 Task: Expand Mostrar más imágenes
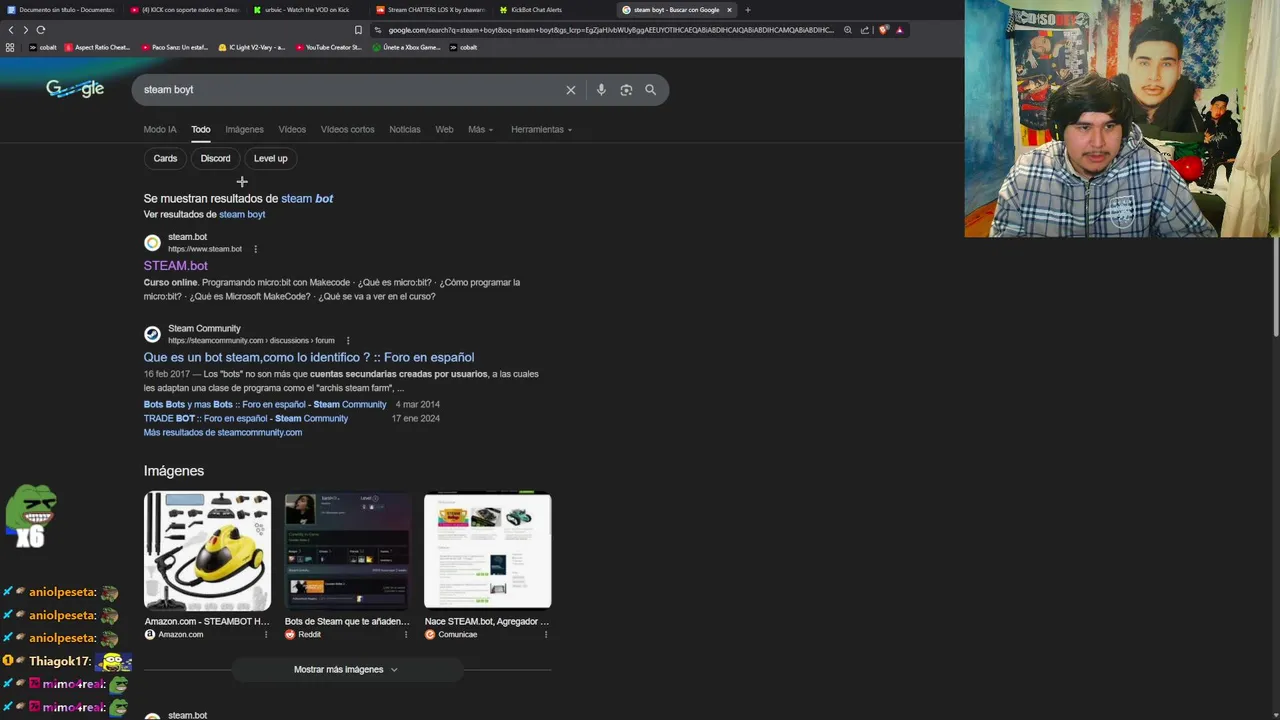(x=346, y=669)
